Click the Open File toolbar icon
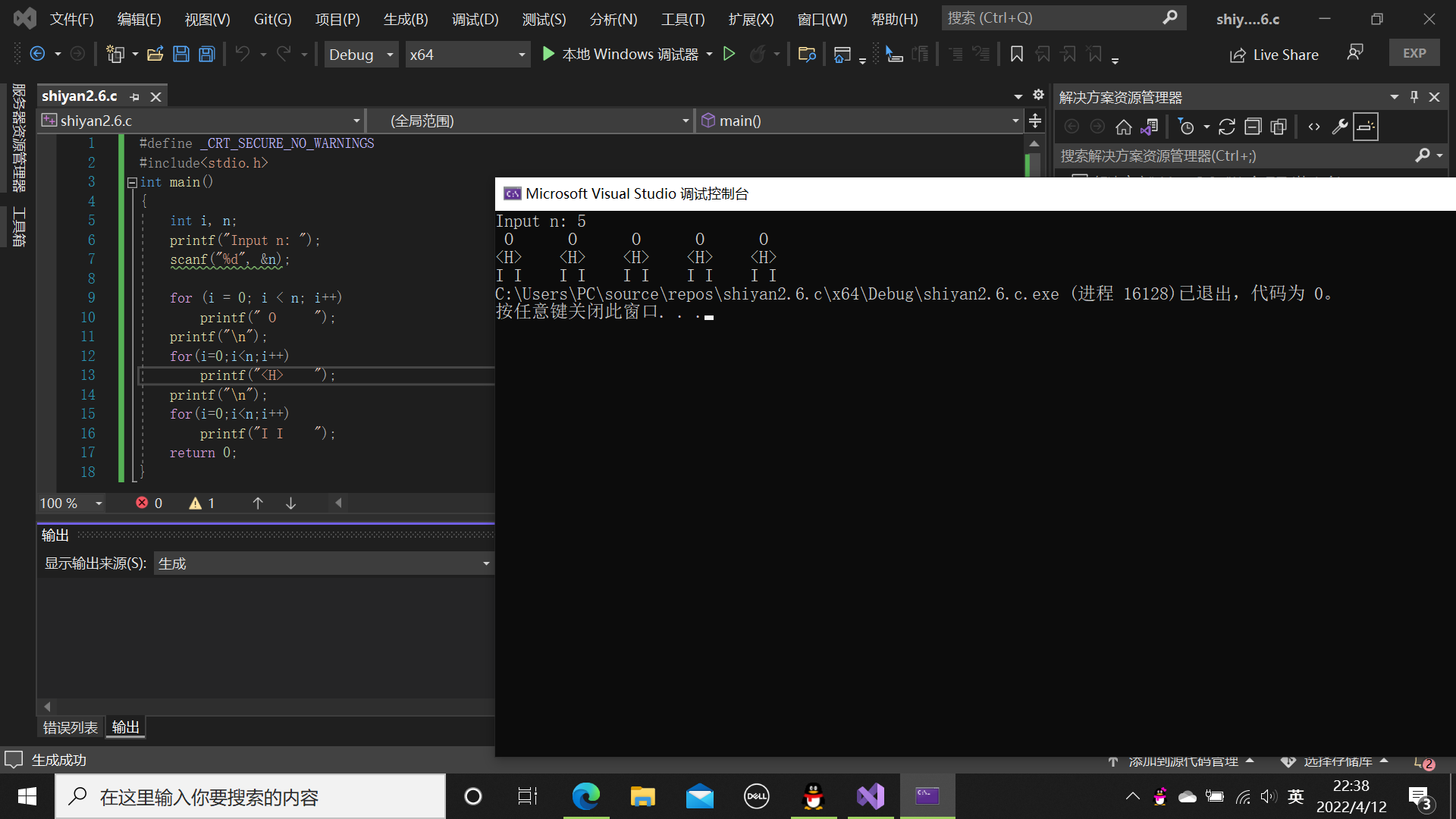Image resolution: width=1456 pixels, height=819 pixels. tap(155, 54)
